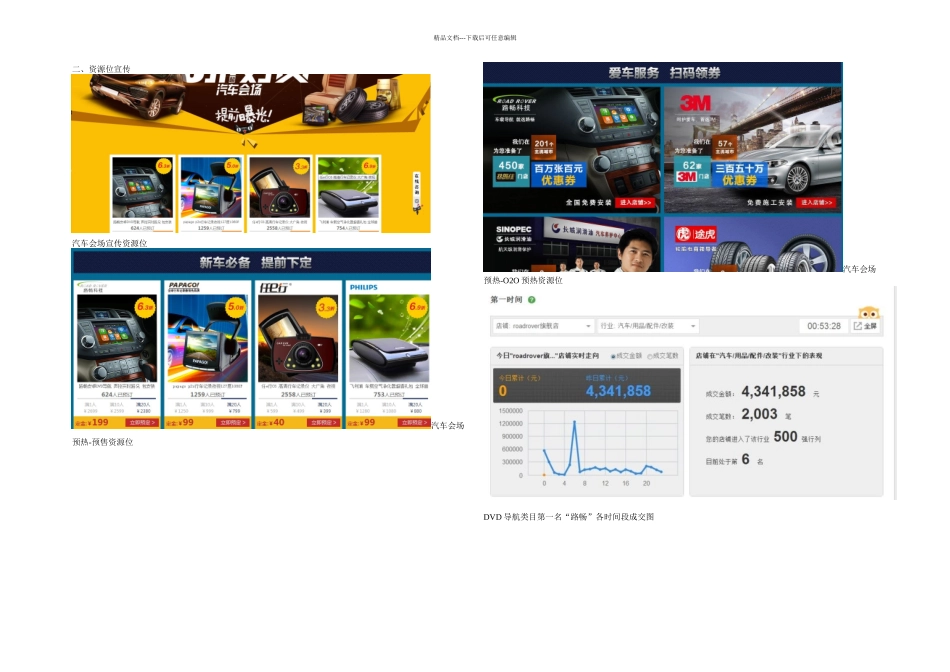Click the 百万张百元优惠券 coupon label
This screenshot has height=672, width=950.
pos(558,175)
